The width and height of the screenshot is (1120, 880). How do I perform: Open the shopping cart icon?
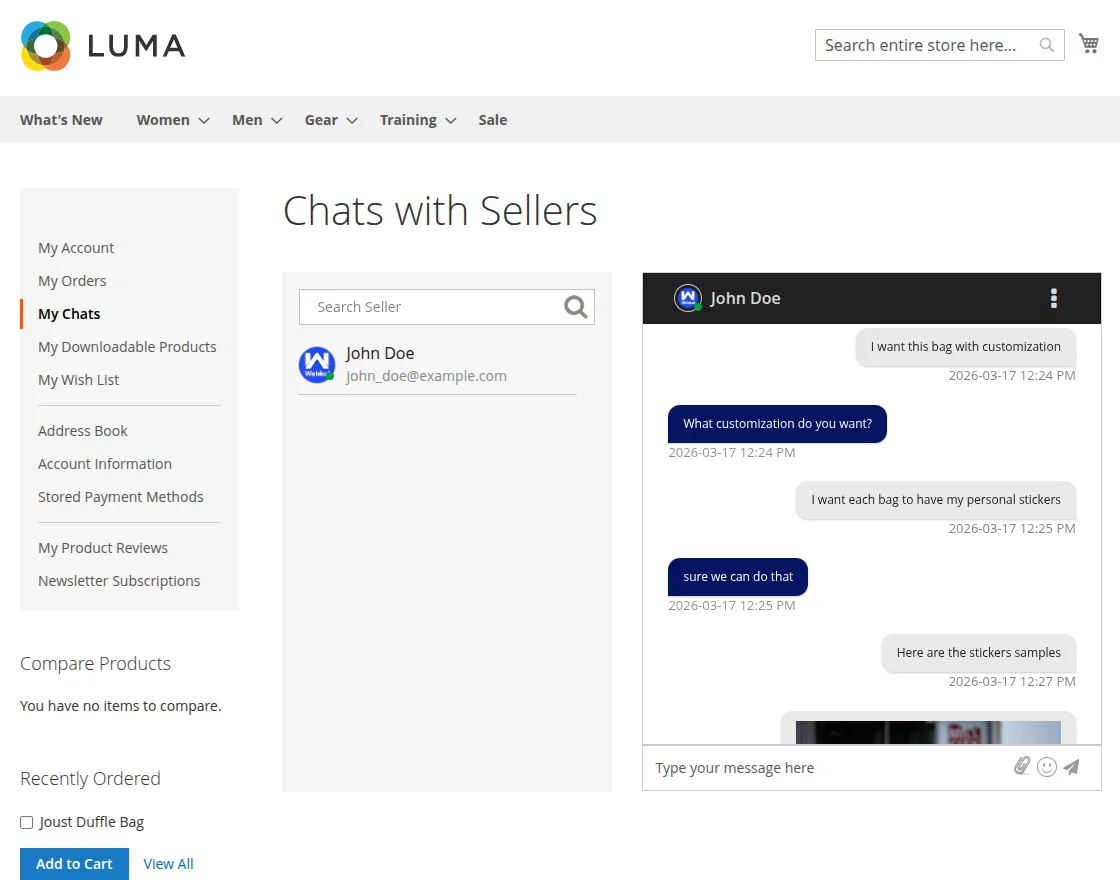click(1089, 44)
